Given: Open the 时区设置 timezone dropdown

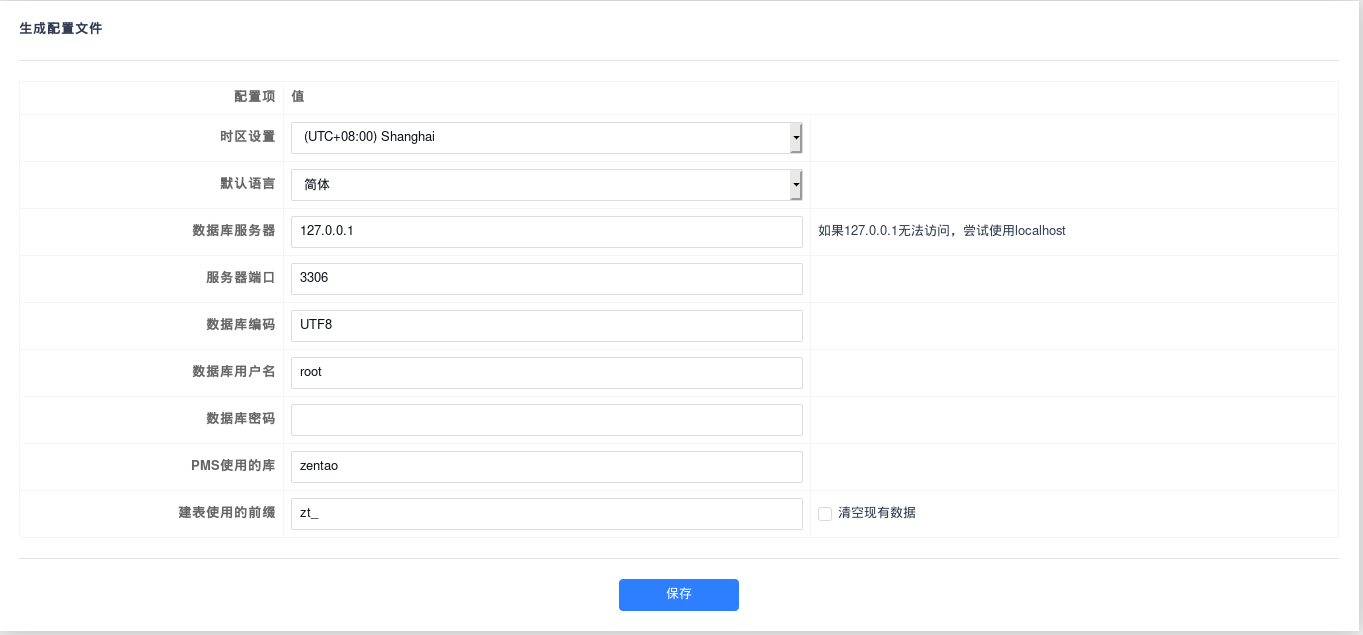Looking at the screenshot, I should coord(546,137).
